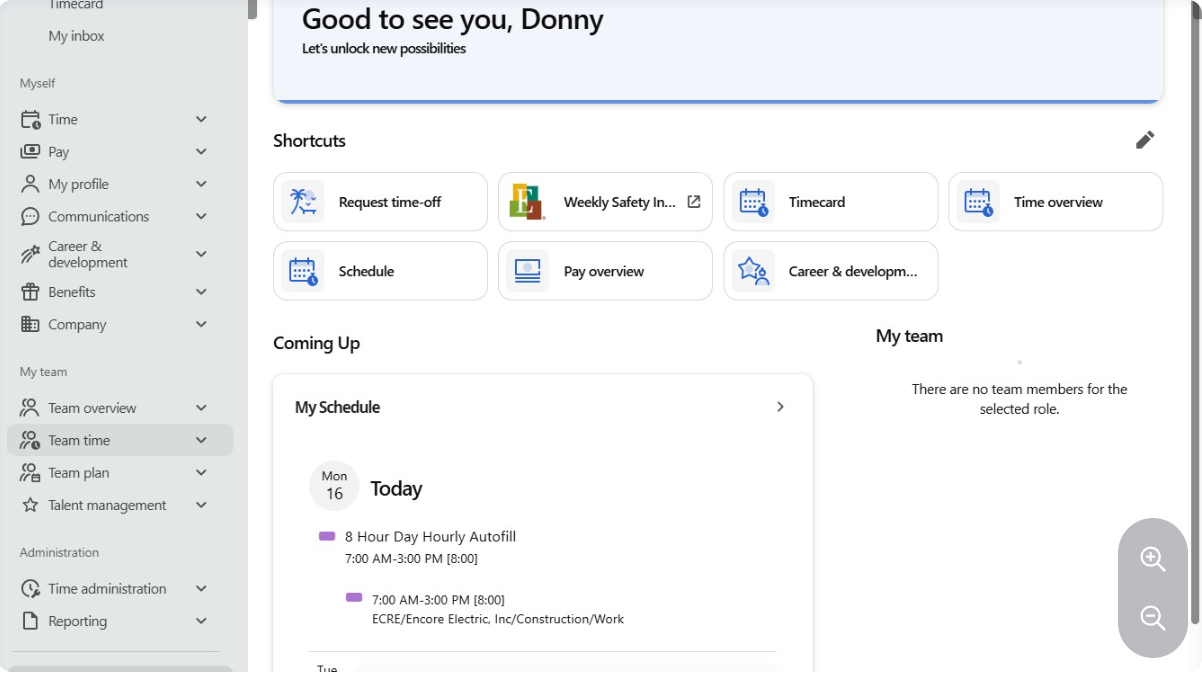
Task: Select the Team time menu item
Action: click(x=120, y=440)
